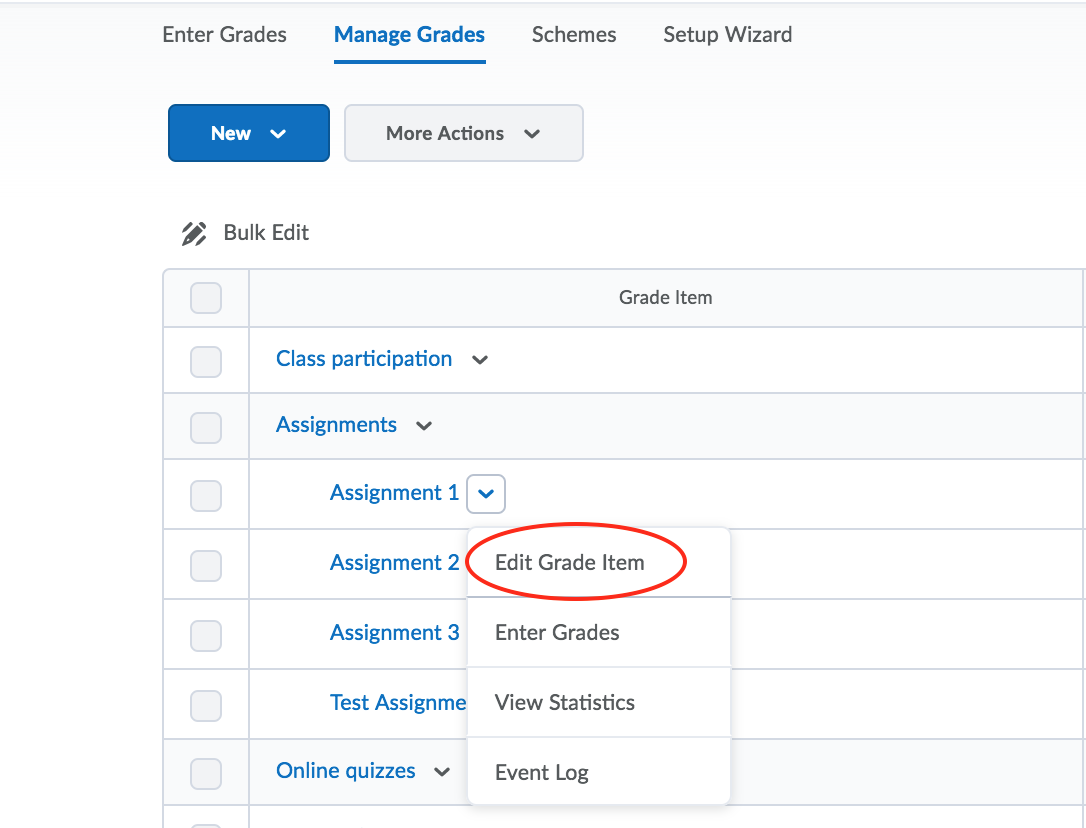Click the Test Assignment link
This screenshot has width=1086, height=828.
[x=398, y=703]
